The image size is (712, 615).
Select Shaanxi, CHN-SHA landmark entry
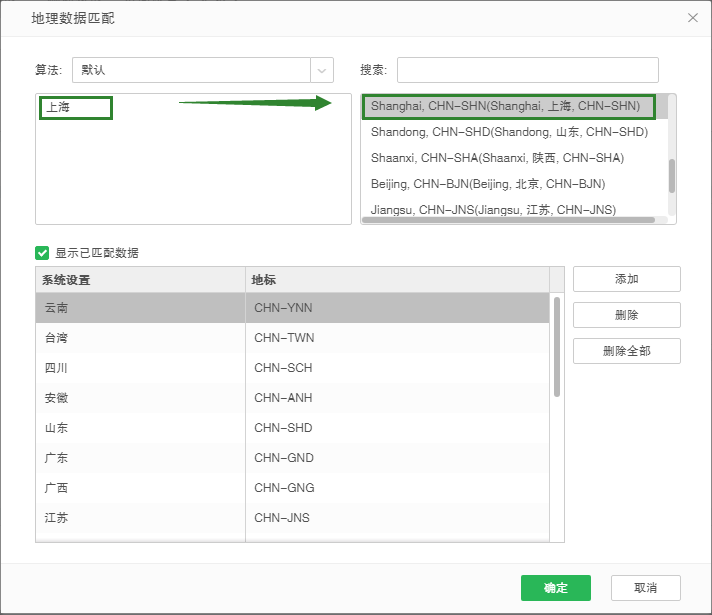tap(497, 158)
